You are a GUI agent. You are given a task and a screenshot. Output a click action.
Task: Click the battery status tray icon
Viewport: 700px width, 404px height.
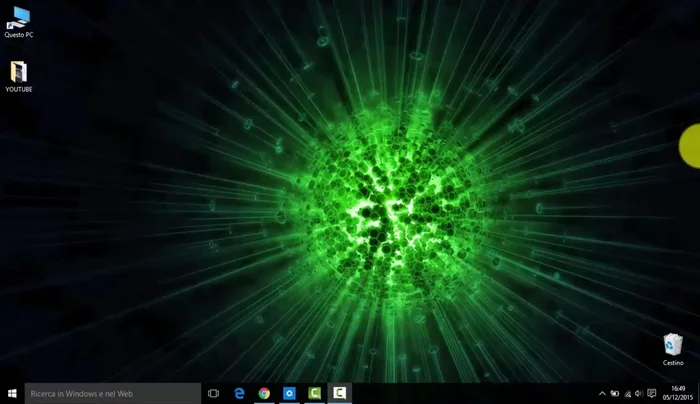(614, 394)
